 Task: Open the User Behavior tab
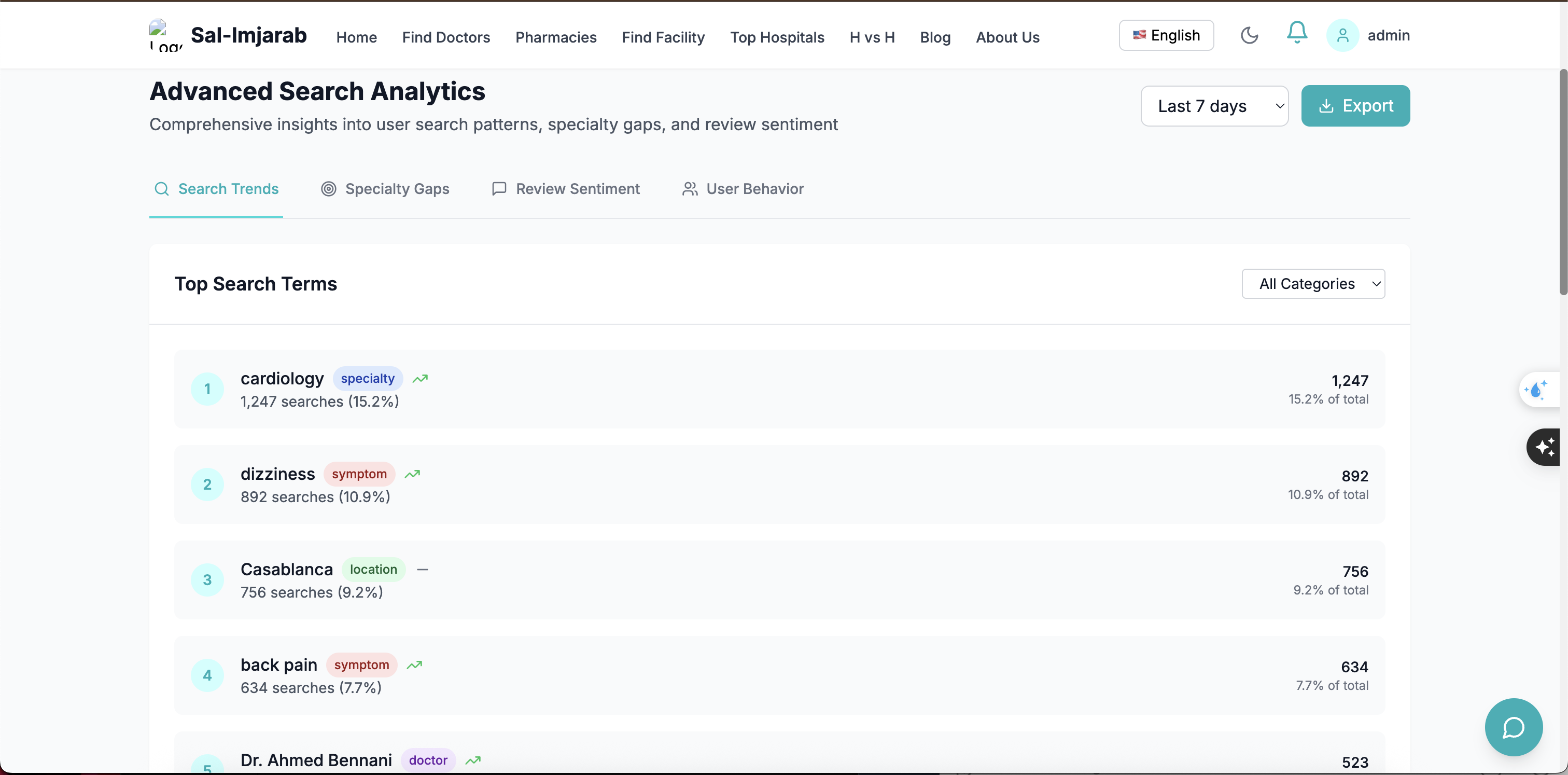point(743,189)
